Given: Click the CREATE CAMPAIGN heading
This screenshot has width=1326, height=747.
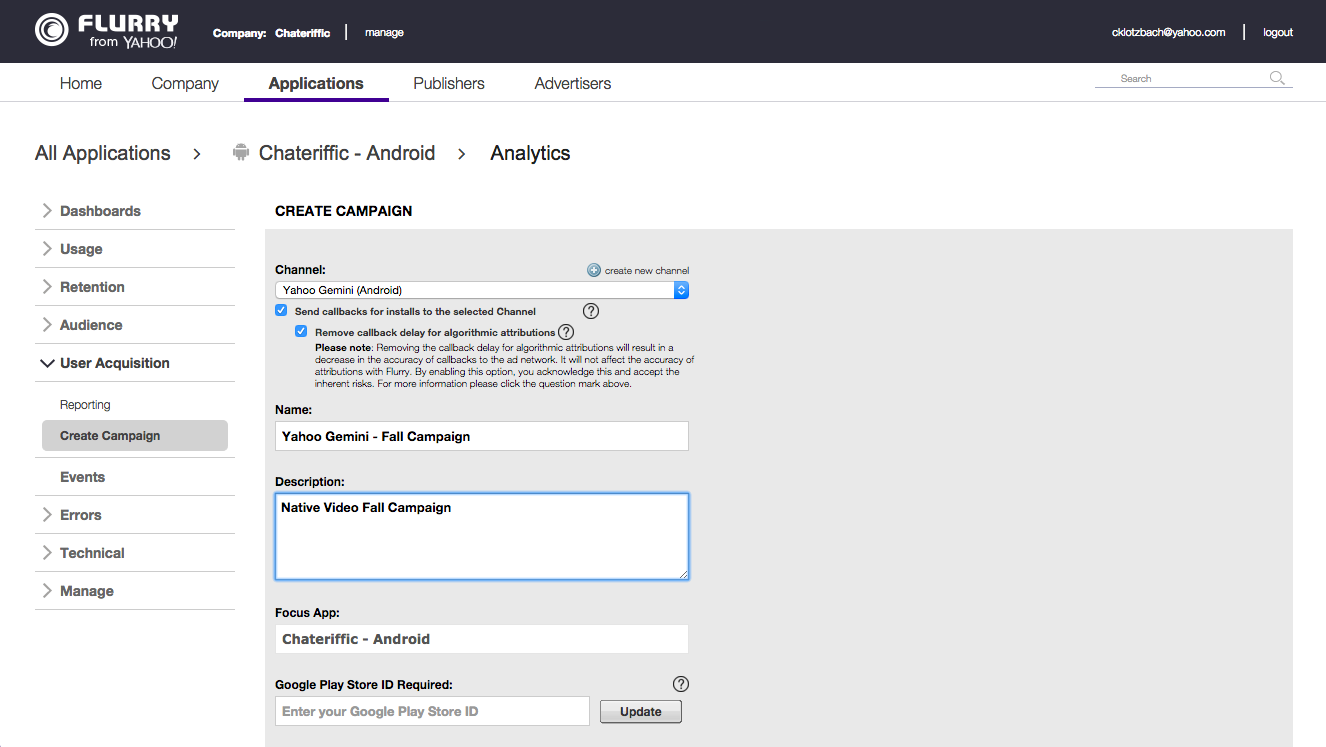Looking at the screenshot, I should [344, 211].
